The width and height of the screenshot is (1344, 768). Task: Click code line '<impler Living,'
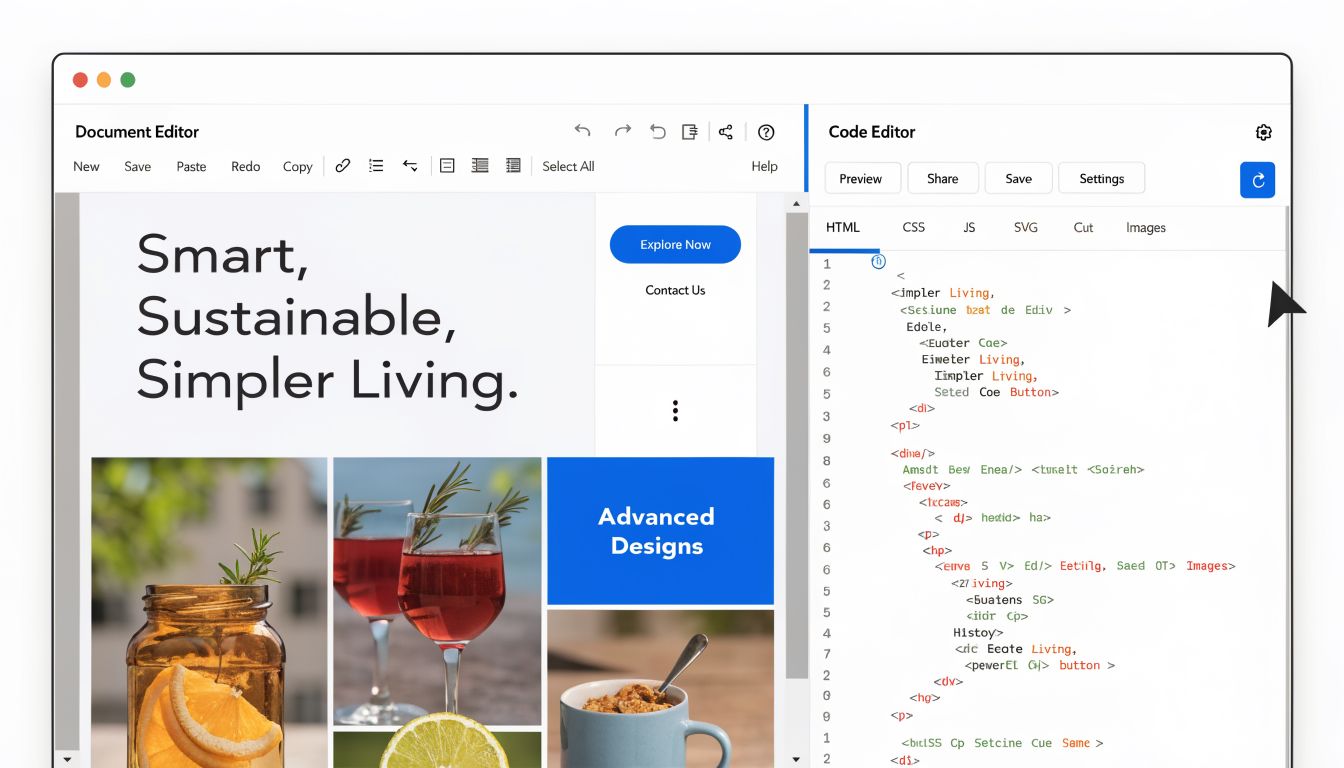coord(942,293)
